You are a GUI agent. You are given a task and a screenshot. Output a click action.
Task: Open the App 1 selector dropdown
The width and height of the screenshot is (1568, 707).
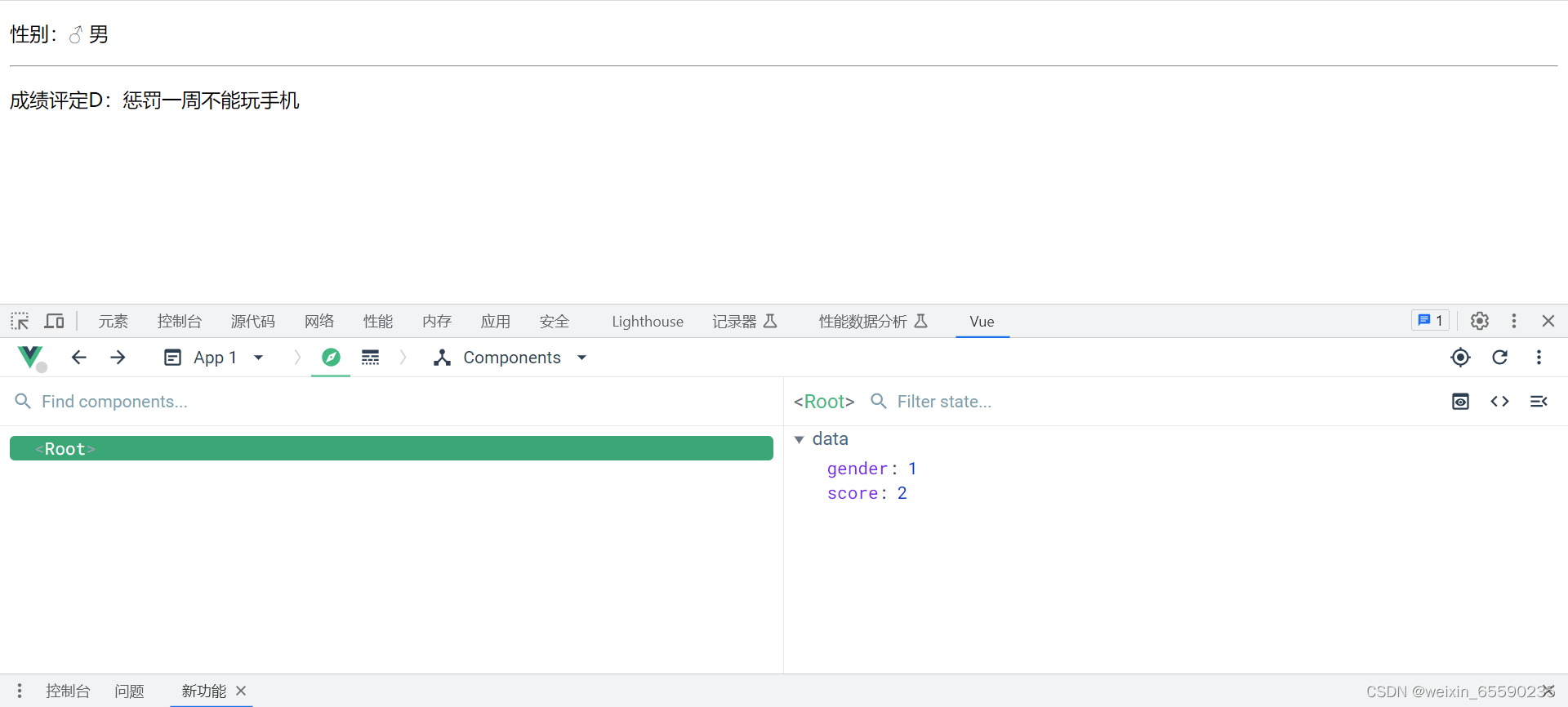(x=214, y=358)
